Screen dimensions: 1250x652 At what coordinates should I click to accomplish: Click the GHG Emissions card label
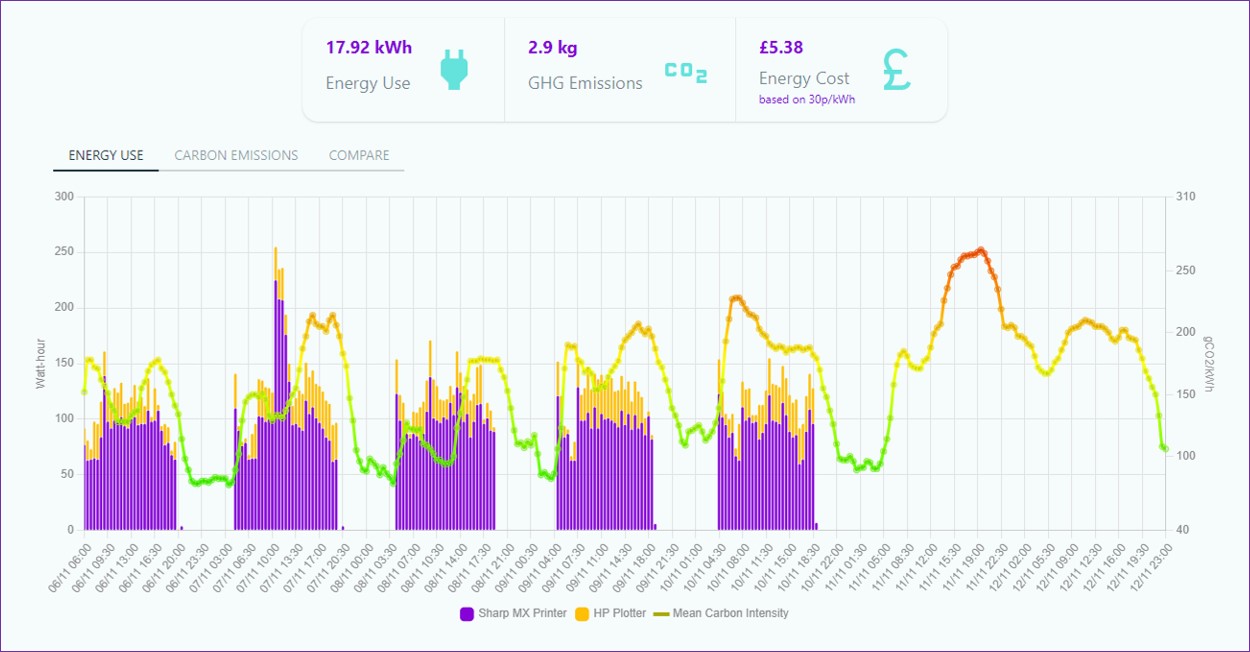point(585,83)
